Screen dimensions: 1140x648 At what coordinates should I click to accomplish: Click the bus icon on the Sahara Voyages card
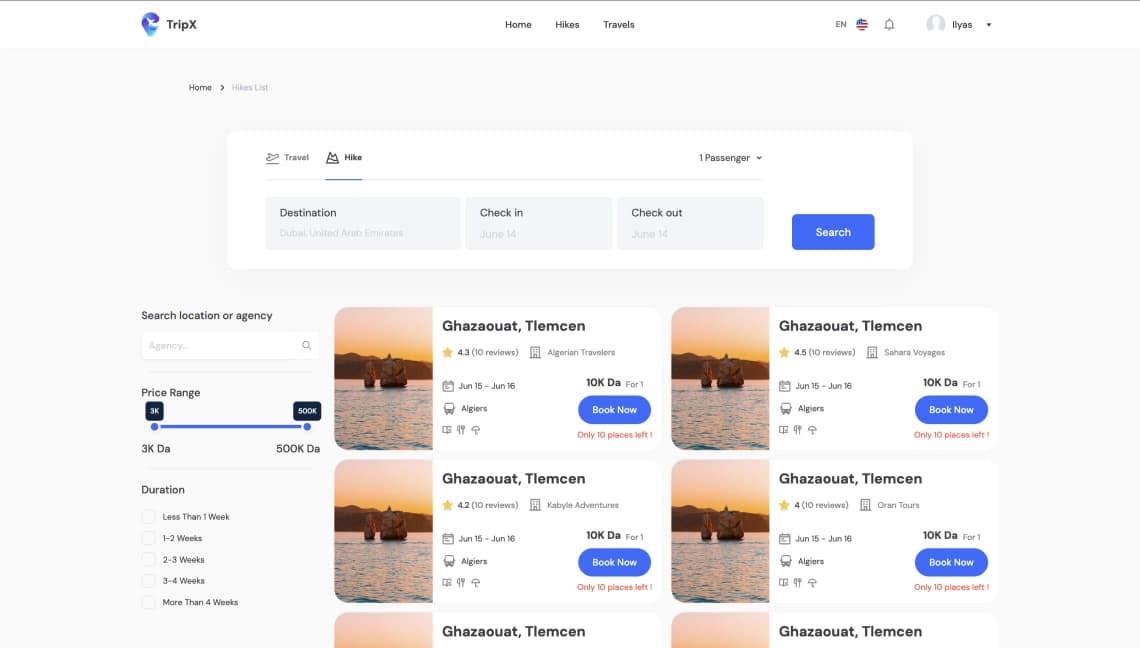pos(786,409)
